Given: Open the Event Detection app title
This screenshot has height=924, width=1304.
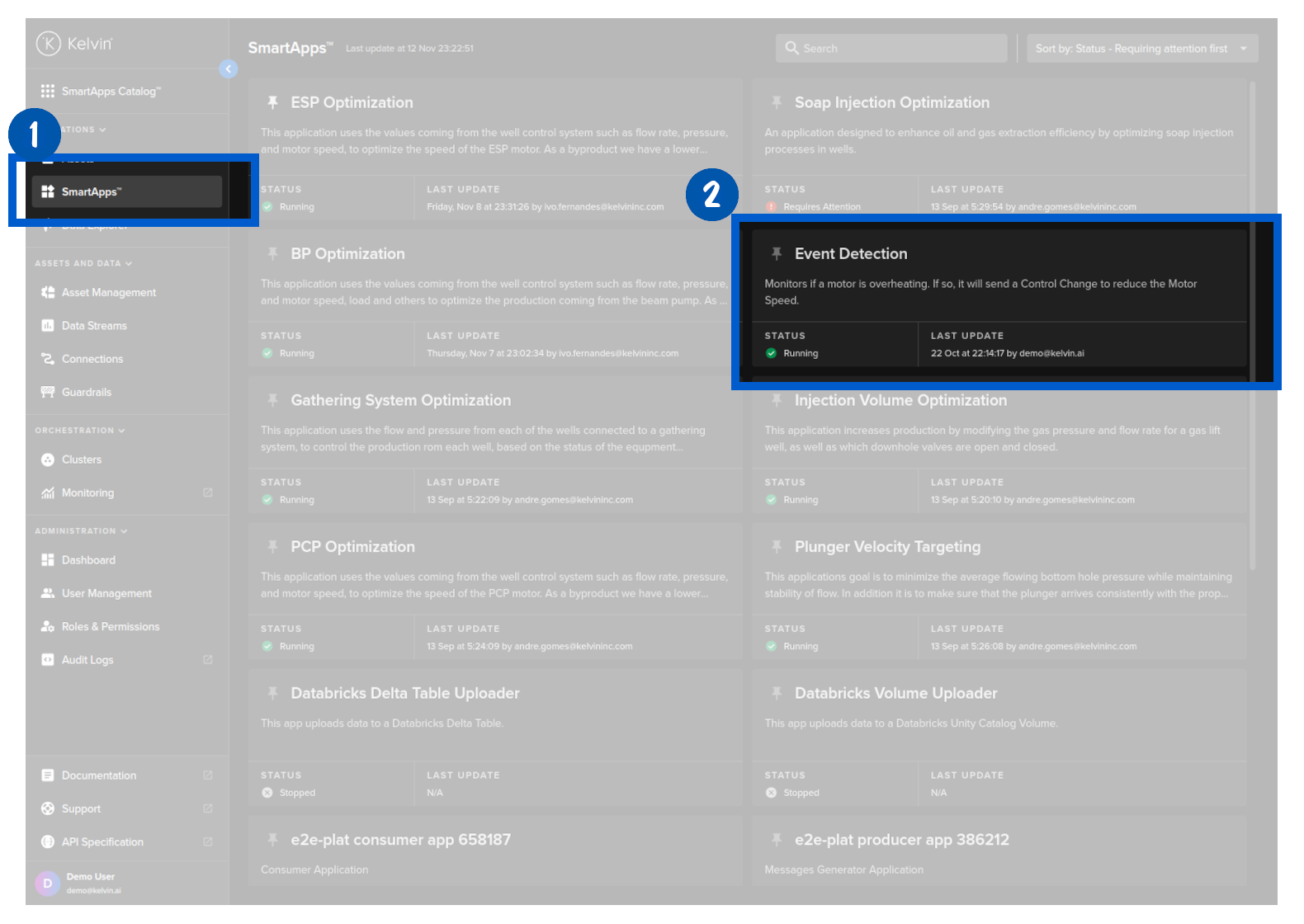Looking at the screenshot, I should pyautogui.click(x=850, y=254).
